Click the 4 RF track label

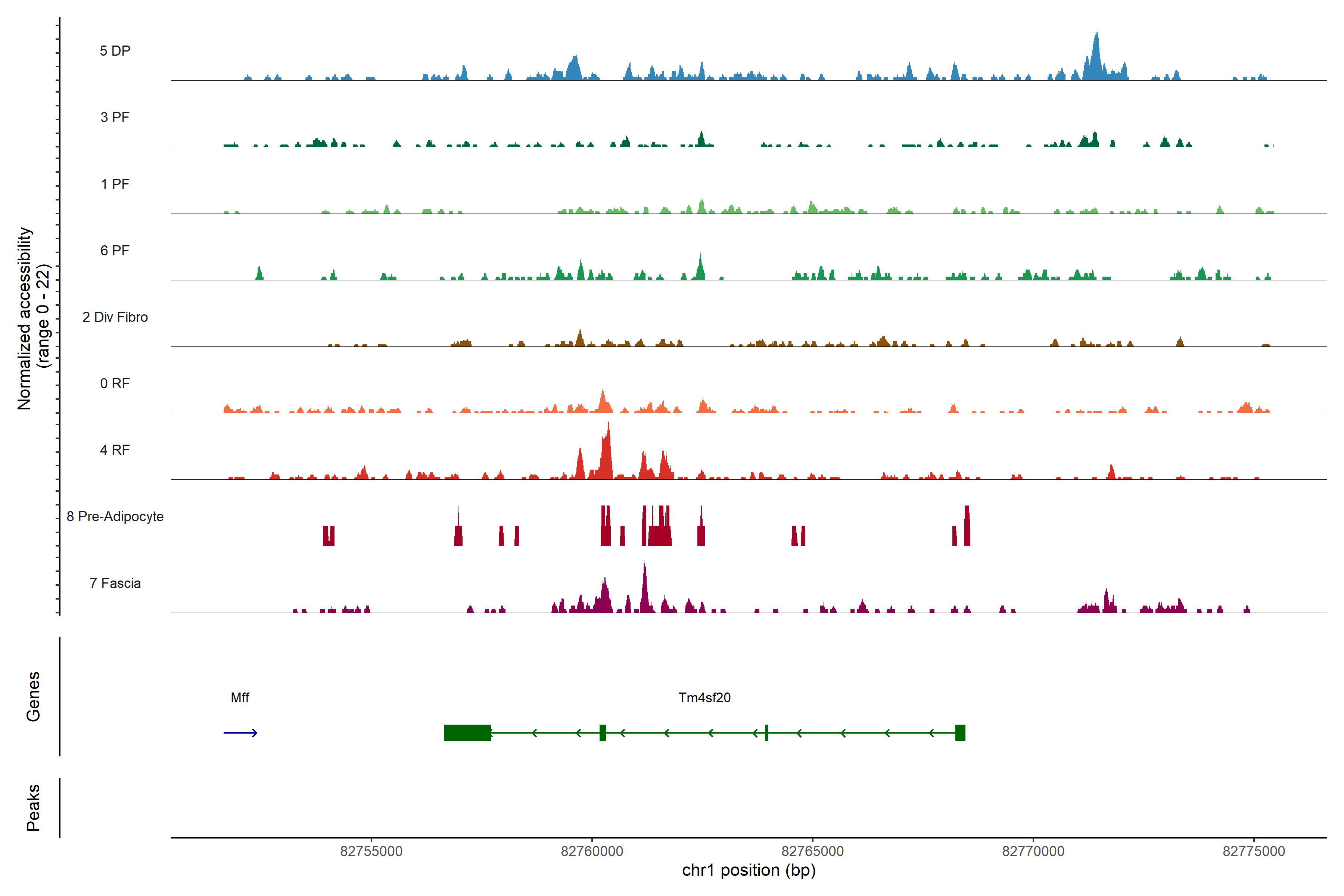click(115, 450)
